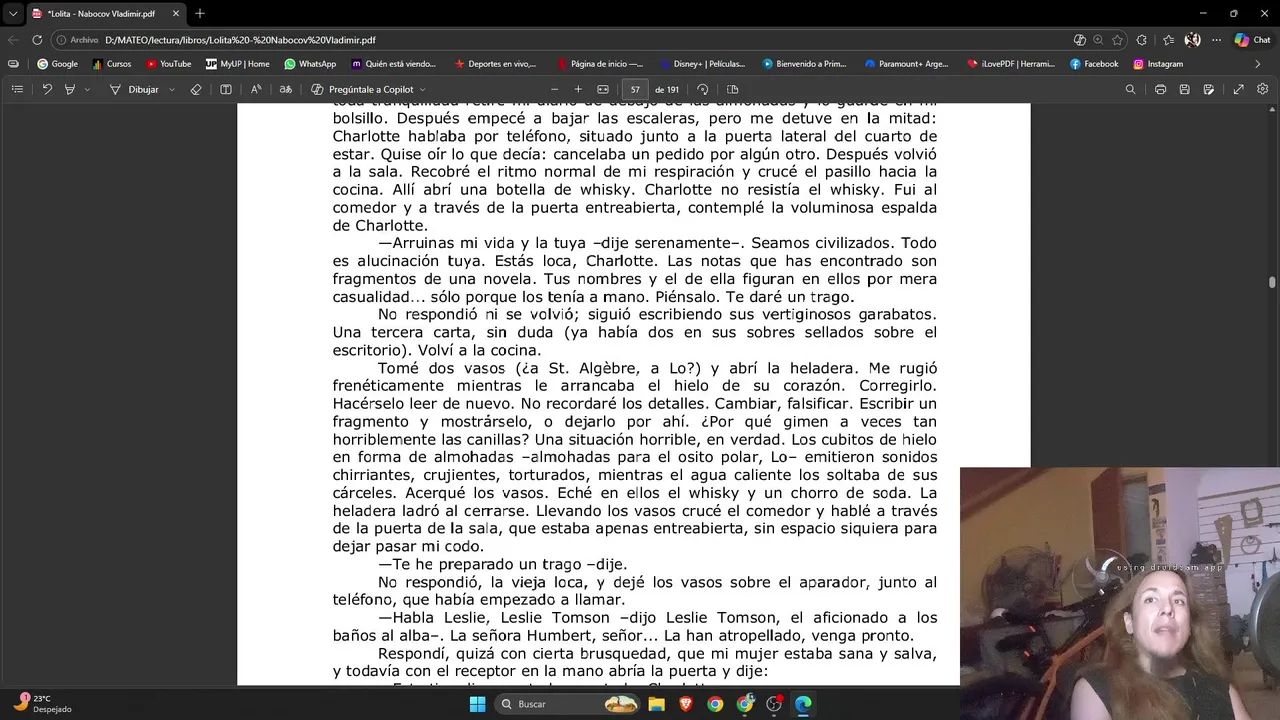Viewport: 1280px width, 720px height.
Task: Toggle fit to width view
Action: [603, 89]
